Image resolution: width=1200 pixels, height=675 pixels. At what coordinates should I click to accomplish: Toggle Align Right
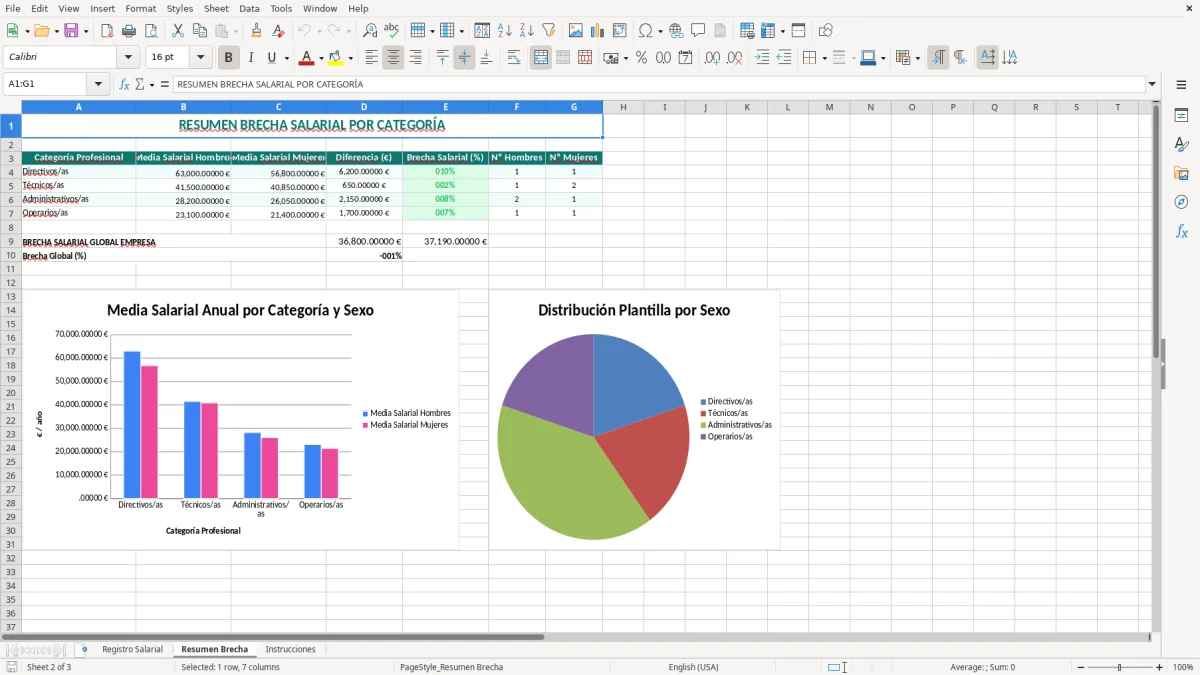(415, 58)
